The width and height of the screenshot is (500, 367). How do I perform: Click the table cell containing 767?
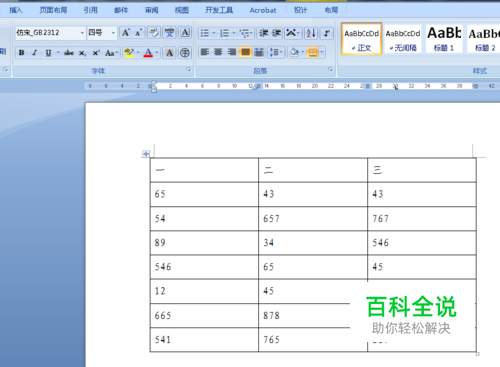(x=422, y=219)
